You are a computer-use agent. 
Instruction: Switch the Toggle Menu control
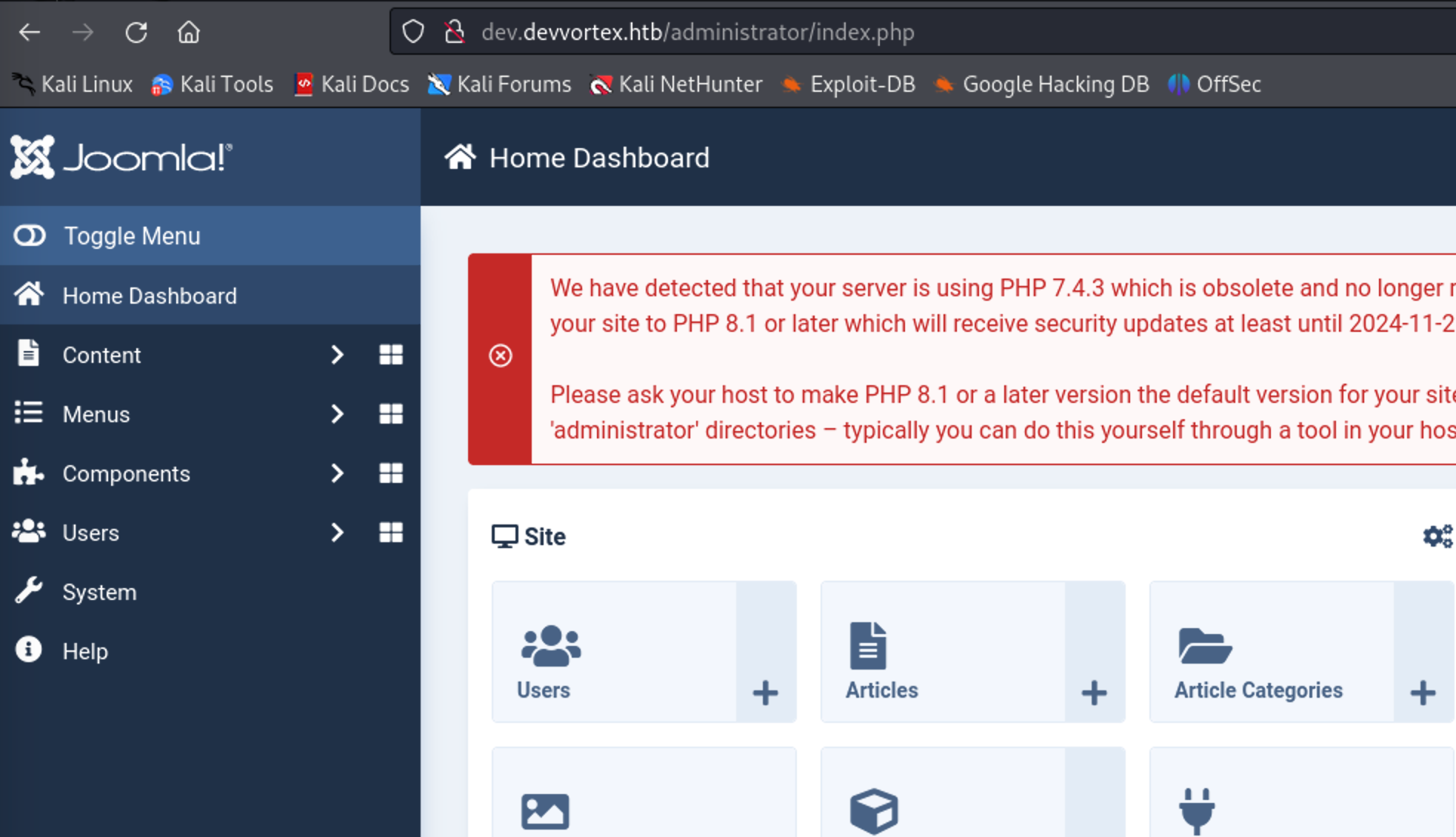click(210, 236)
